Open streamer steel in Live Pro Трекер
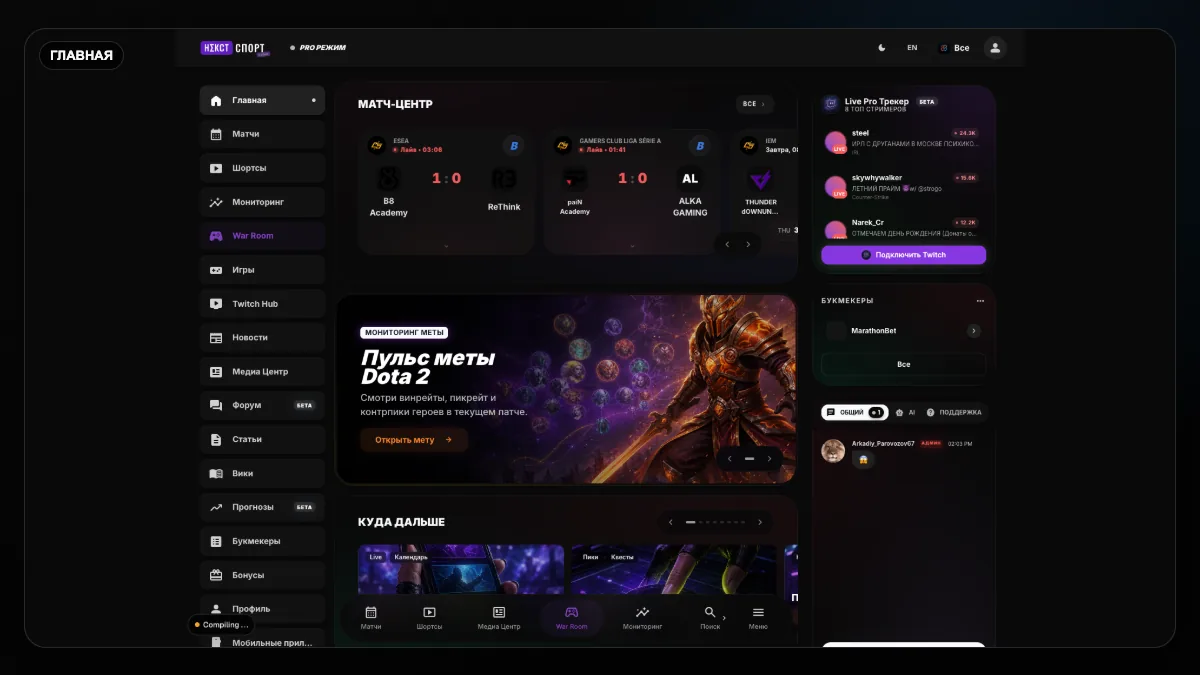1200x675 pixels. [904, 141]
